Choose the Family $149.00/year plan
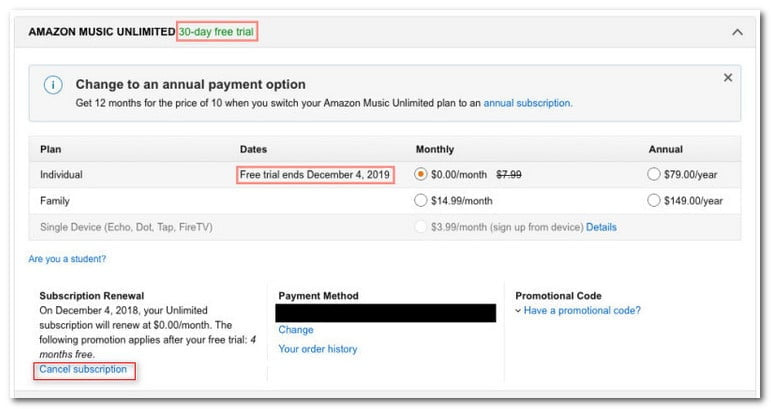 coord(653,201)
